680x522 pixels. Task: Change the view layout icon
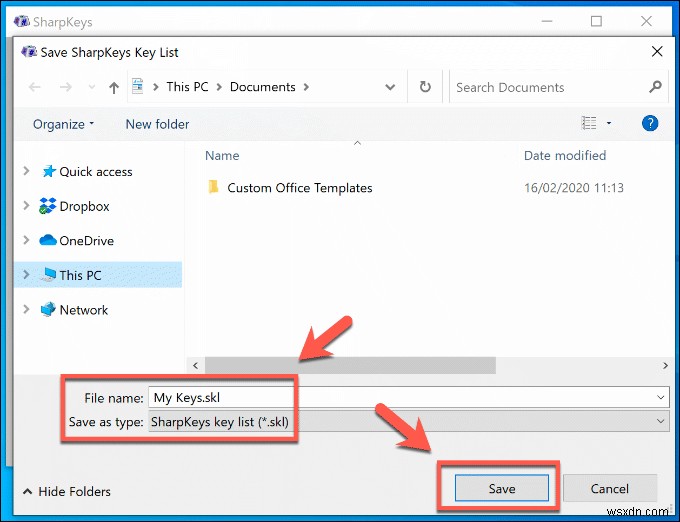click(589, 123)
